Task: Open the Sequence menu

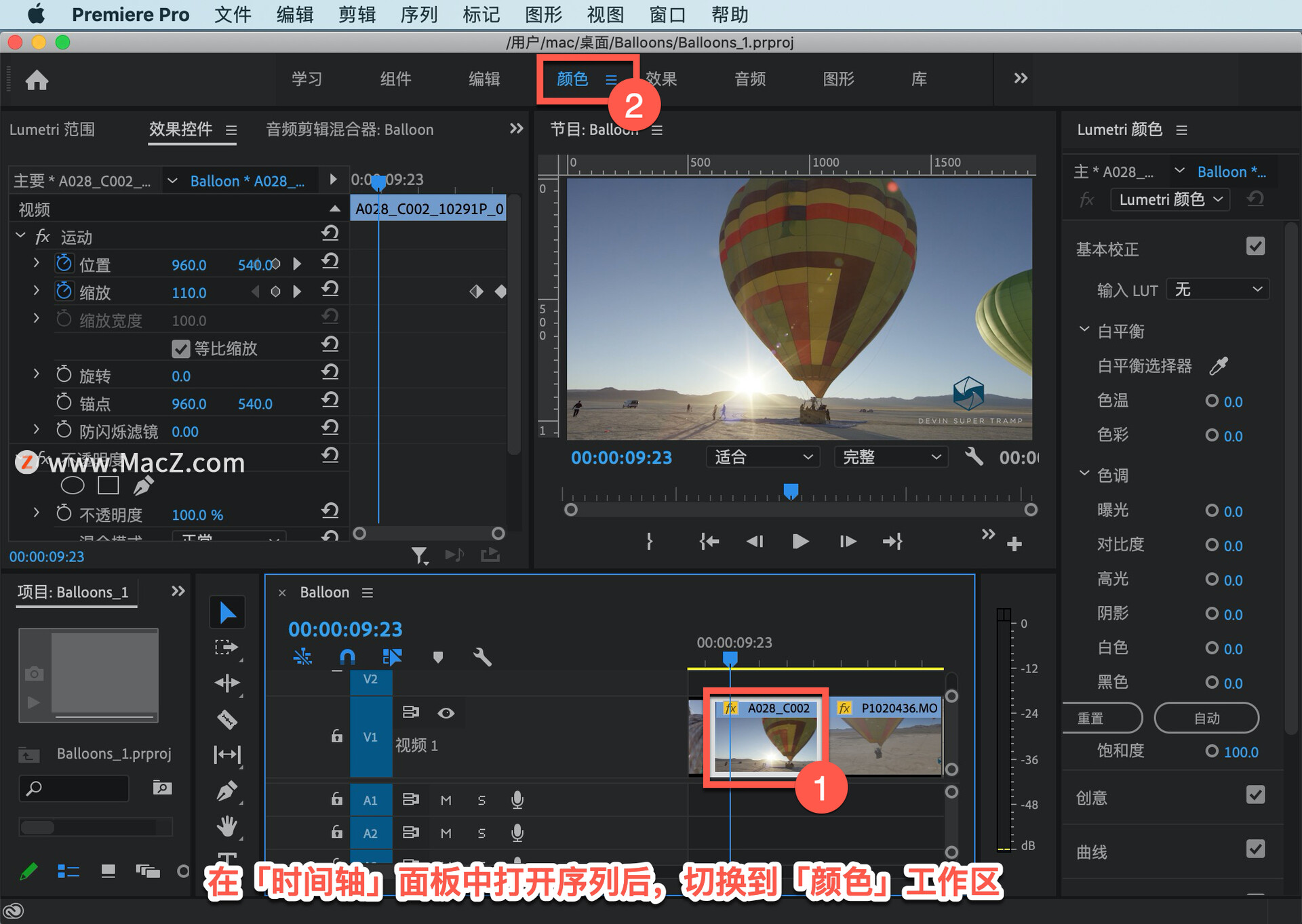Action: (419, 14)
